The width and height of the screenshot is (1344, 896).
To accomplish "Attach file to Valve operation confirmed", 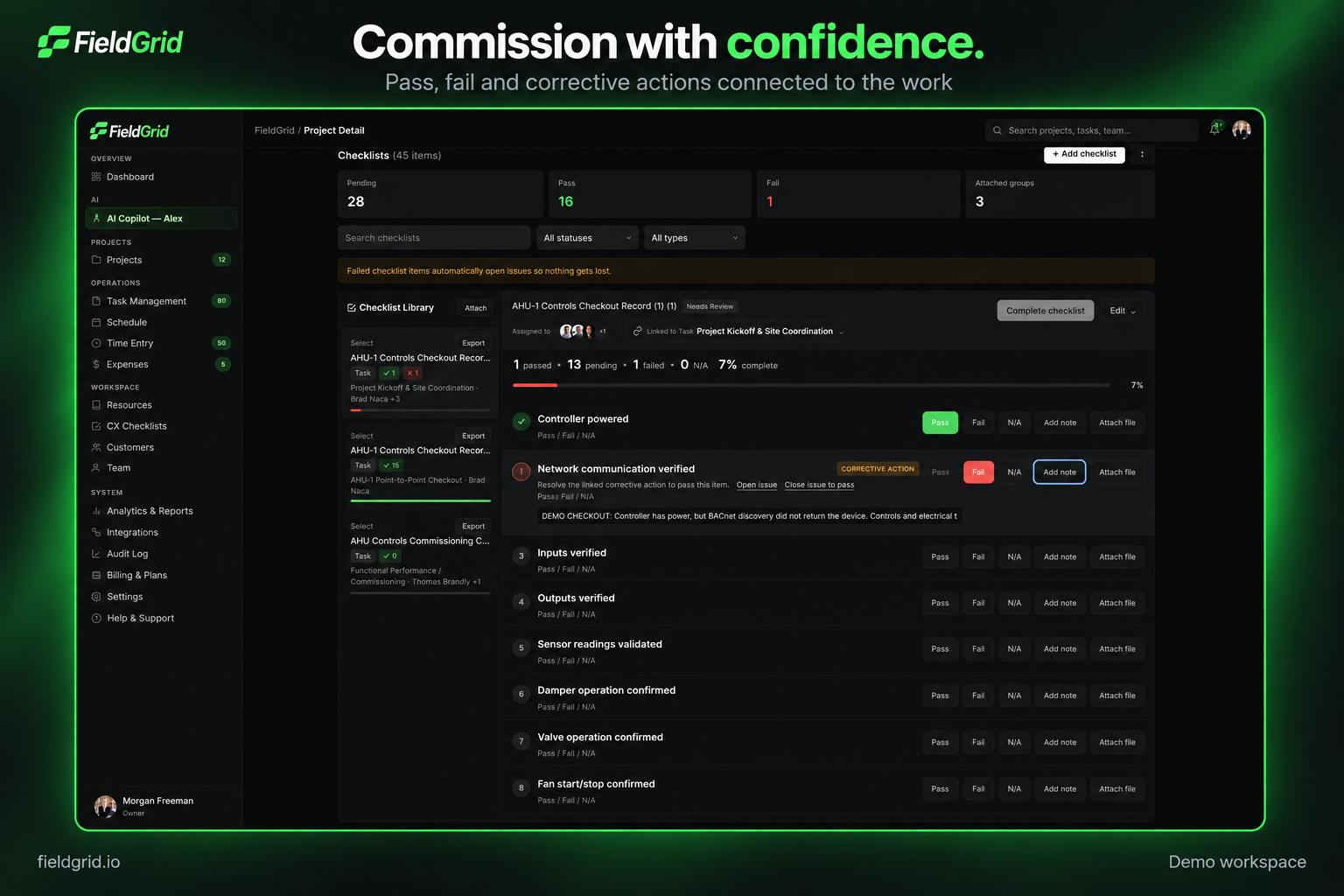I will point(1117,743).
